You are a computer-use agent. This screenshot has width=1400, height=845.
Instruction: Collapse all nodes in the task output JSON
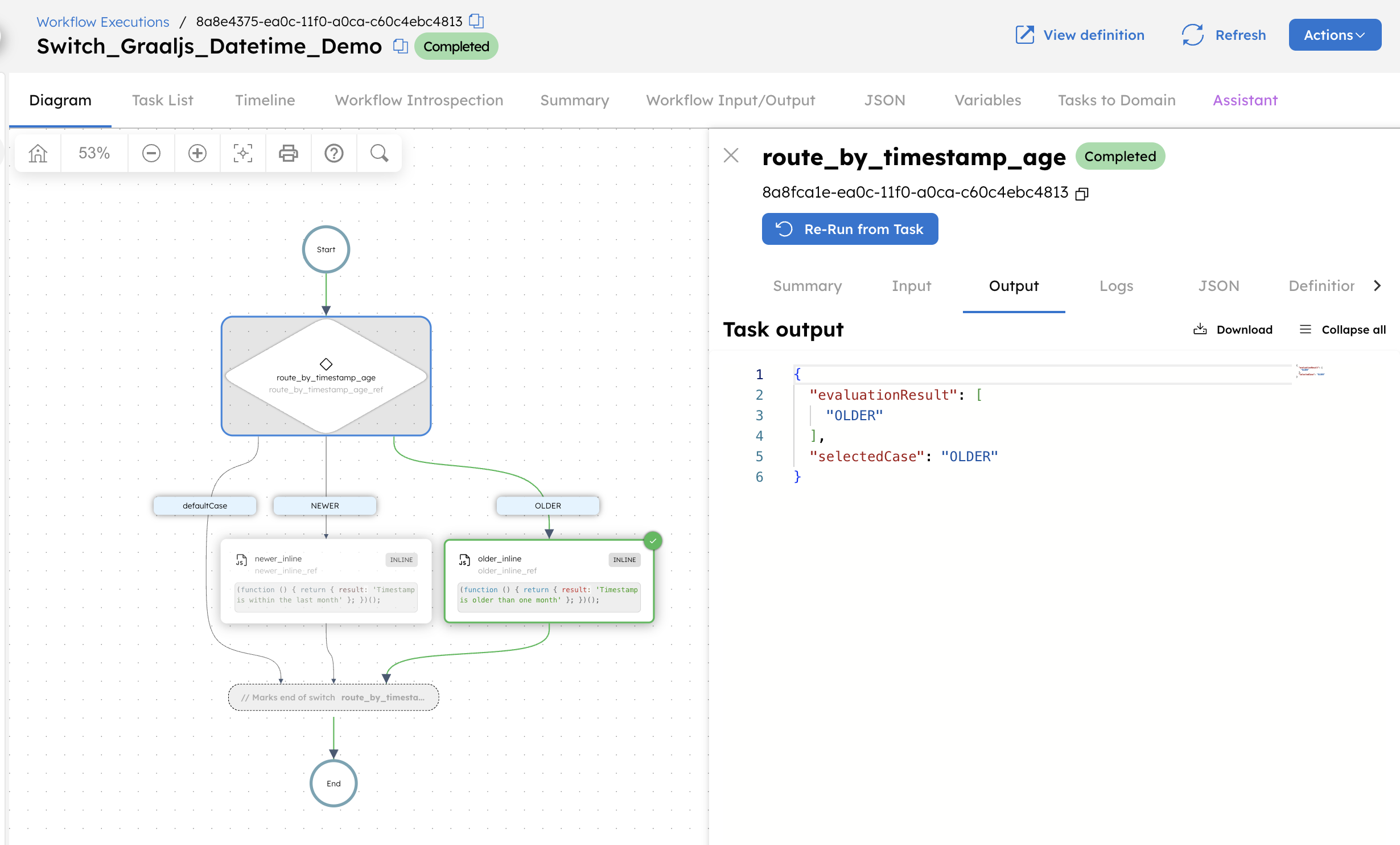[x=1341, y=329]
